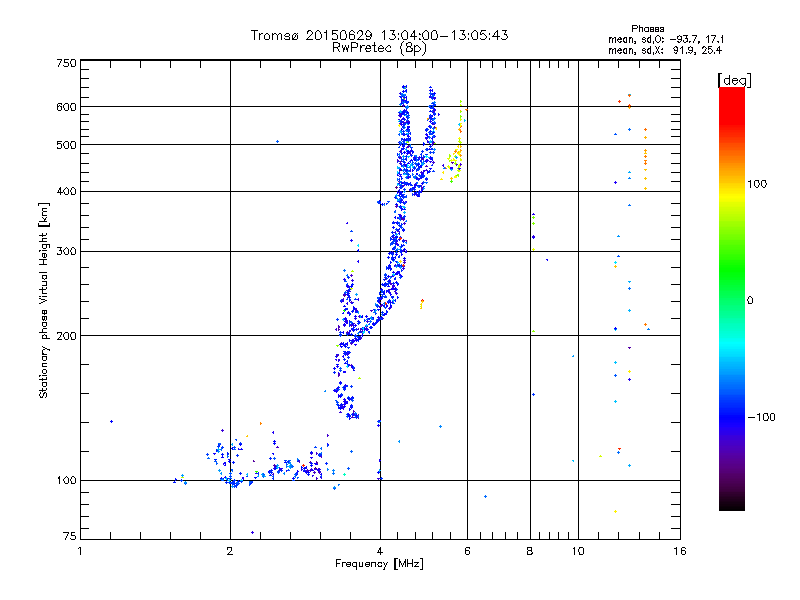Click the '300' height tick label

tap(66, 252)
